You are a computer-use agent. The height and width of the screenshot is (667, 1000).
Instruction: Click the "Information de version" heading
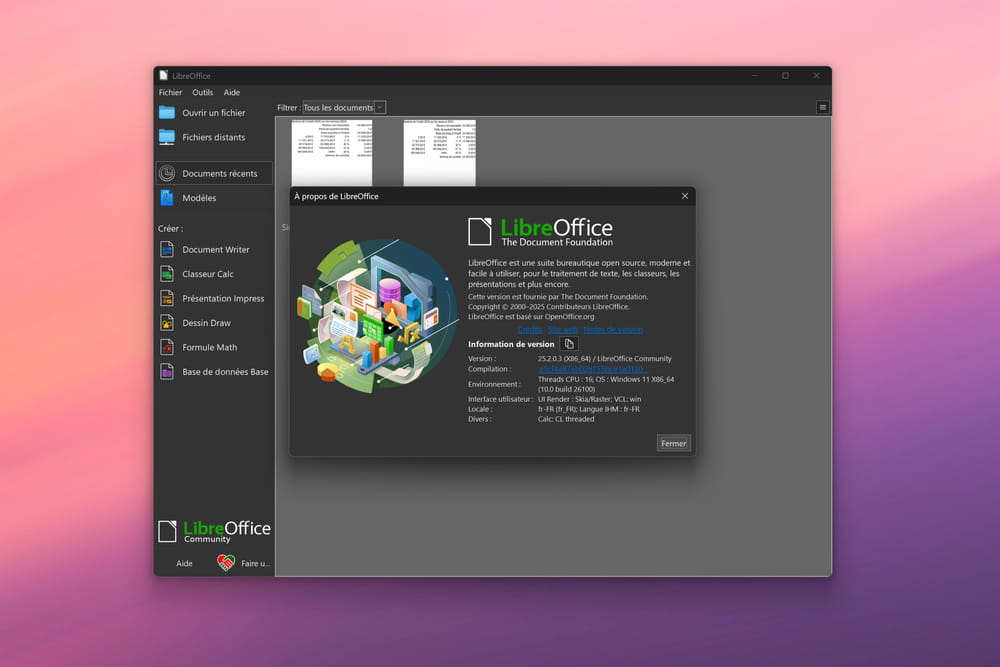[511, 344]
